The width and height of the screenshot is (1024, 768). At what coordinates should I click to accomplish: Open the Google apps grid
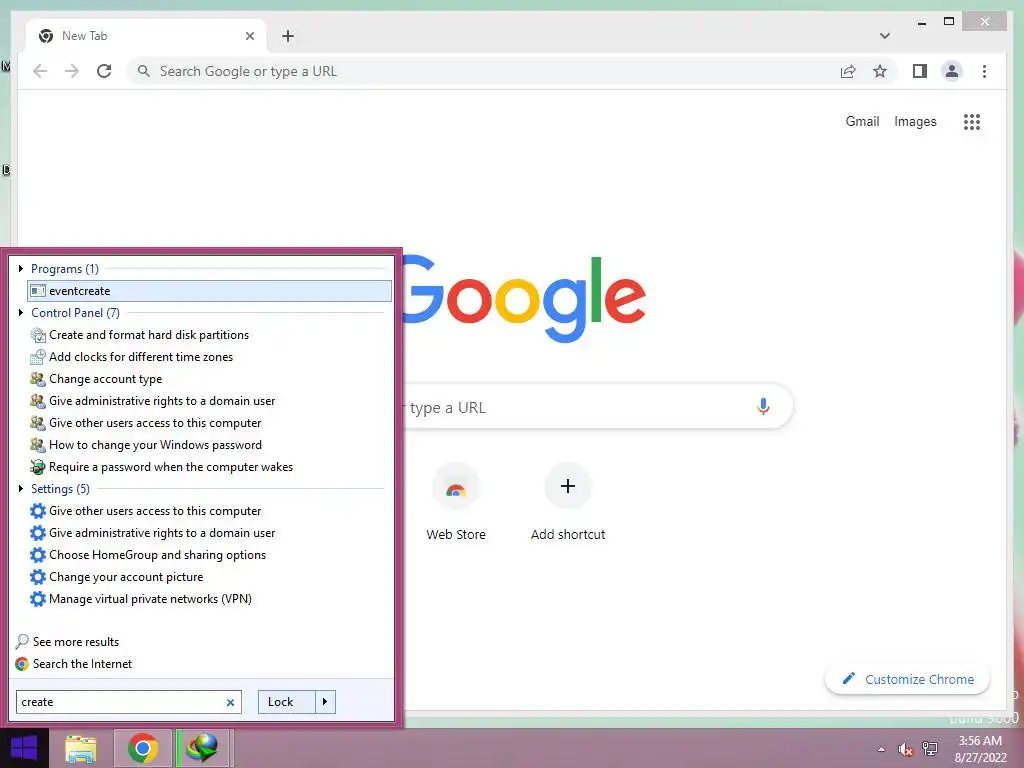click(x=972, y=121)
